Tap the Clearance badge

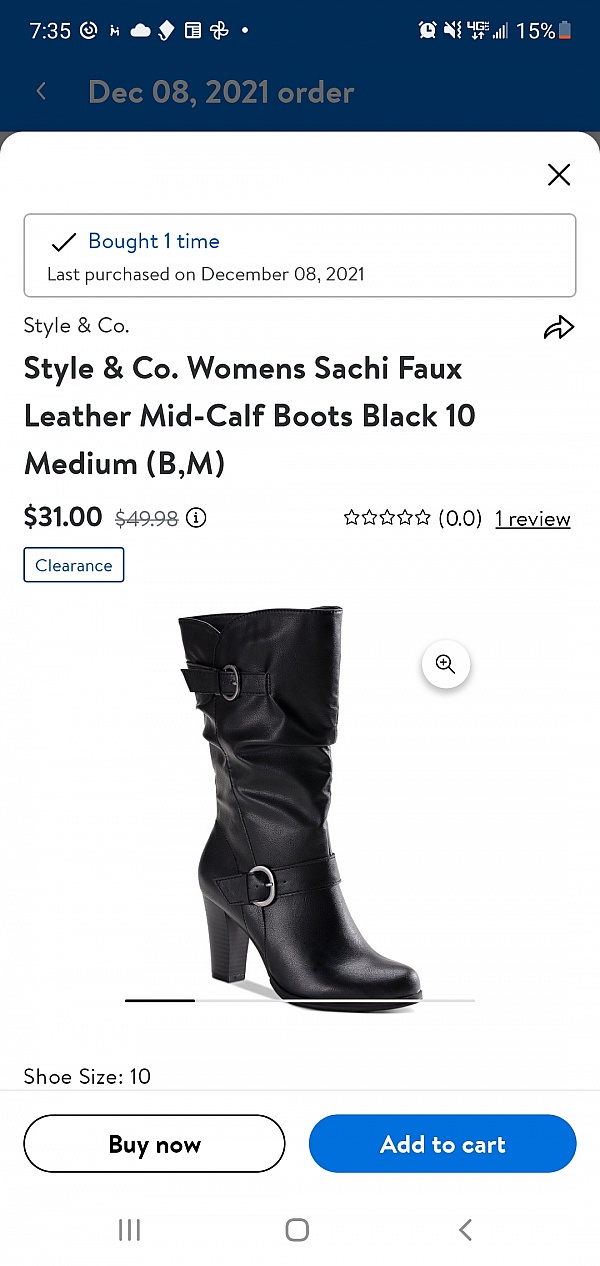tap(74, 565)
